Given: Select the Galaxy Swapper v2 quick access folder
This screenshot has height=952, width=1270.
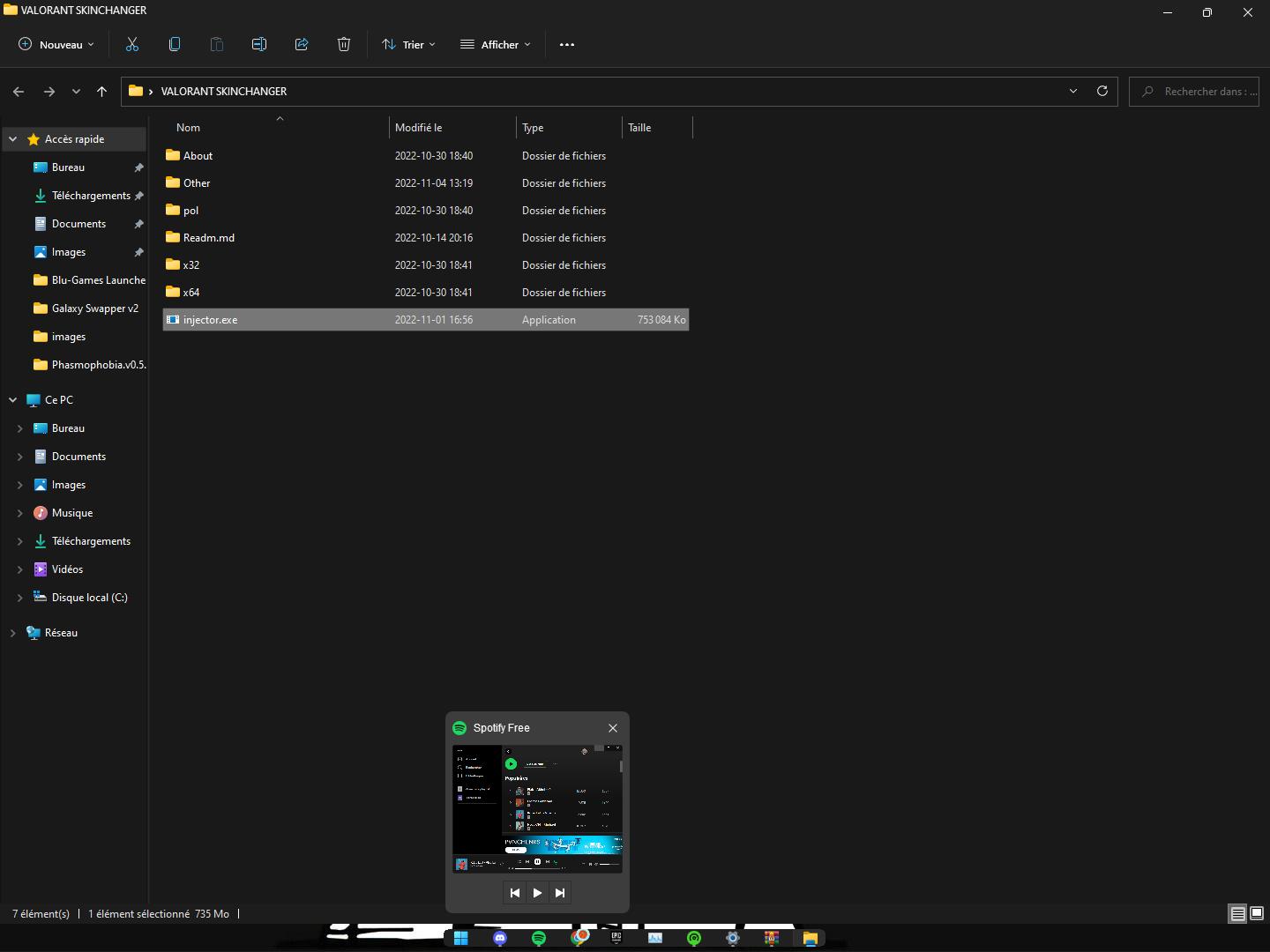Looking at the screenshot, I should click(x=94, y=309).
